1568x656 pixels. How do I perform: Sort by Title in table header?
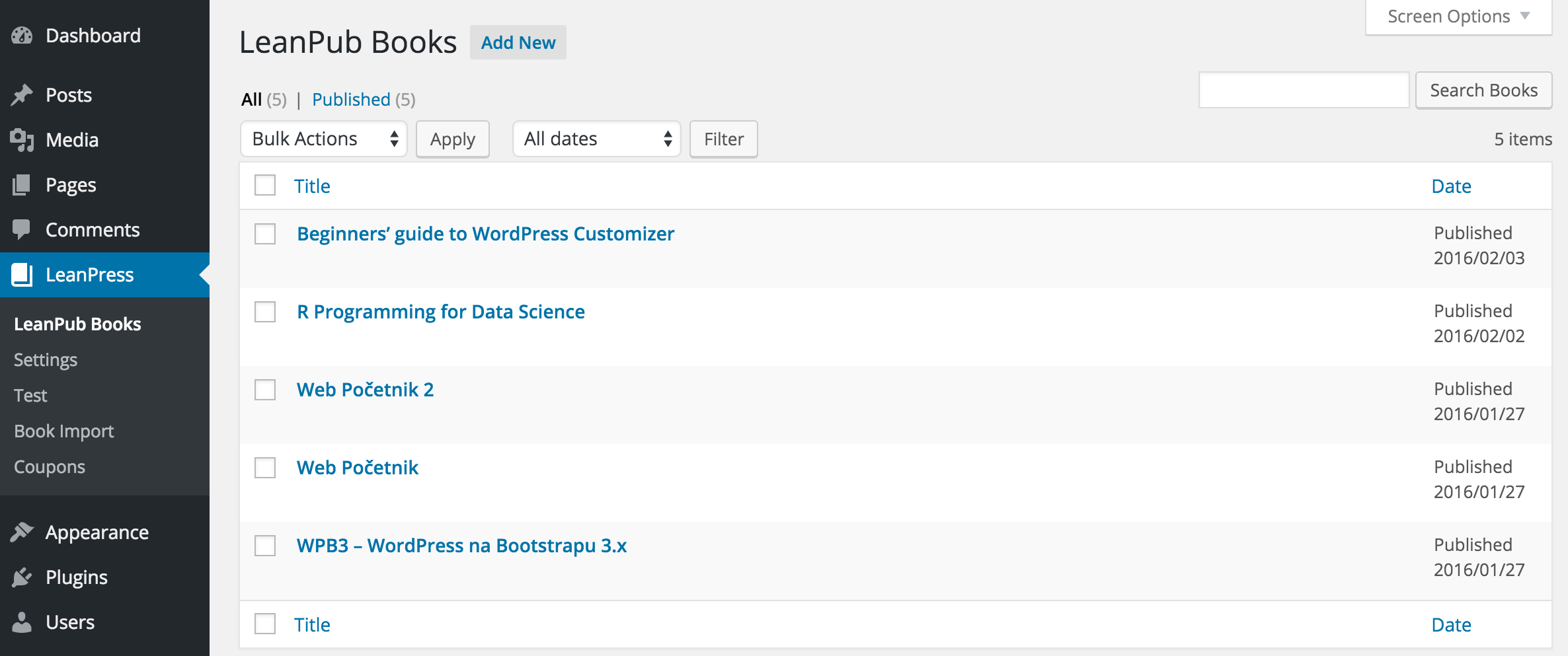tap(312, 186)
